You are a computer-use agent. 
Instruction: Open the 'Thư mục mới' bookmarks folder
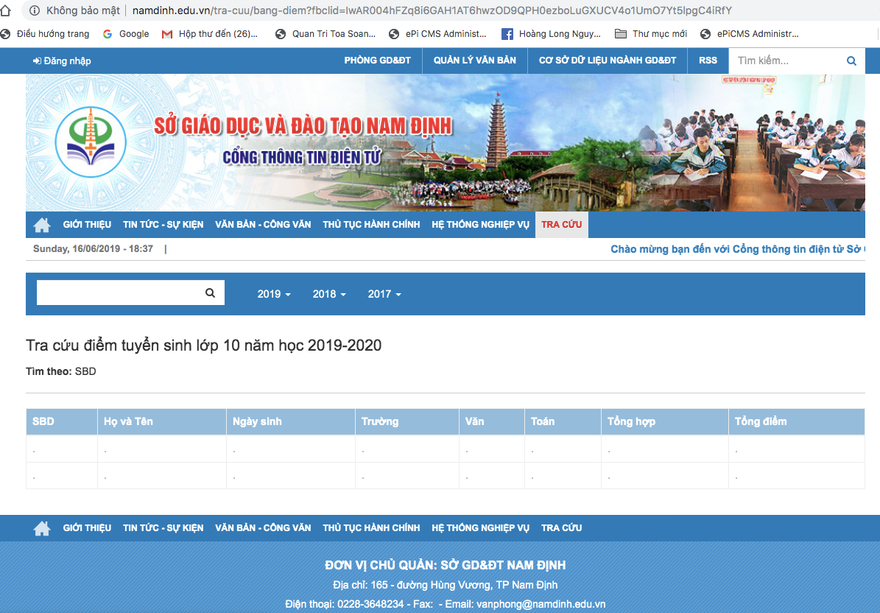[x=645, y=33]
